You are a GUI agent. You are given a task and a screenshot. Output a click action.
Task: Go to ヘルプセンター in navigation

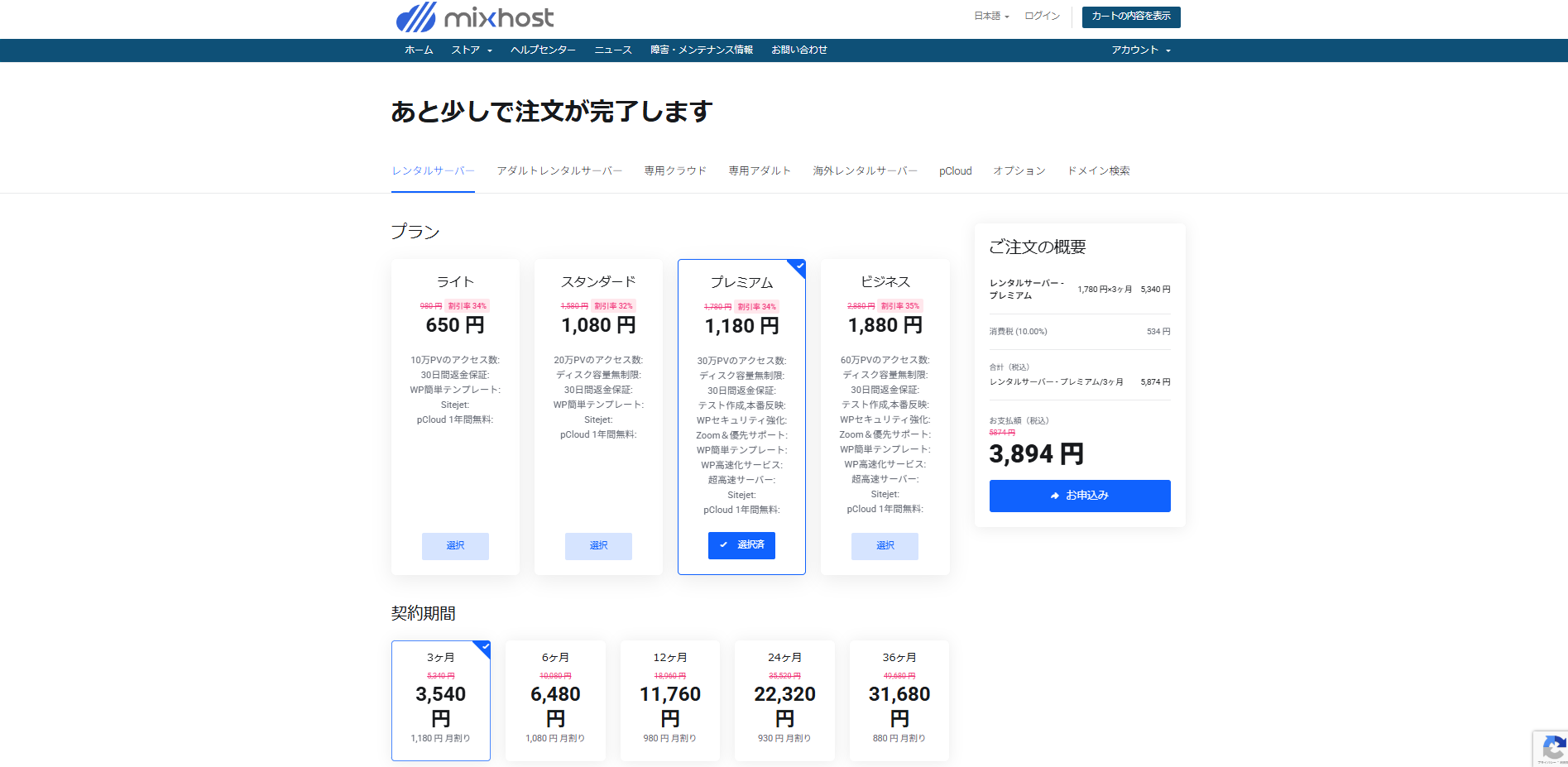tap(543, 50)
